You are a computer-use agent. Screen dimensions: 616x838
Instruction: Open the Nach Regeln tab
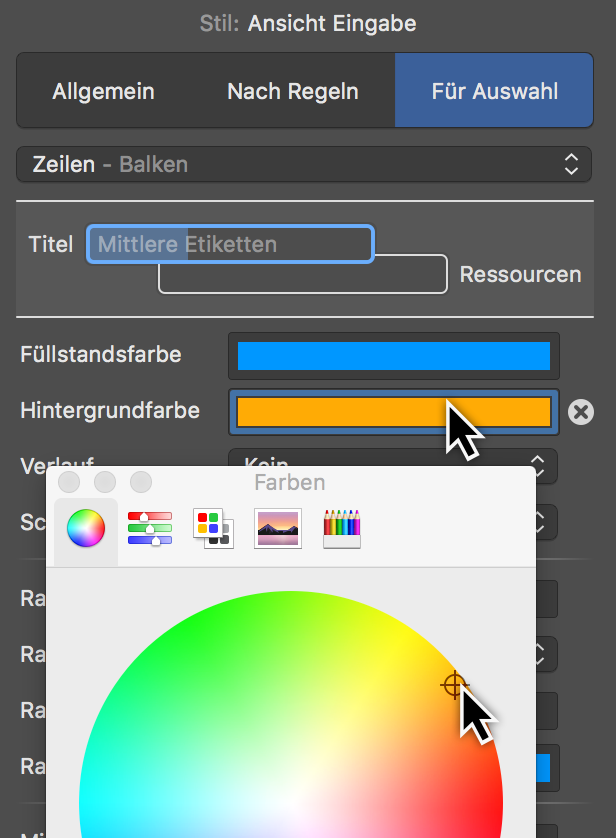coord(292,92)
